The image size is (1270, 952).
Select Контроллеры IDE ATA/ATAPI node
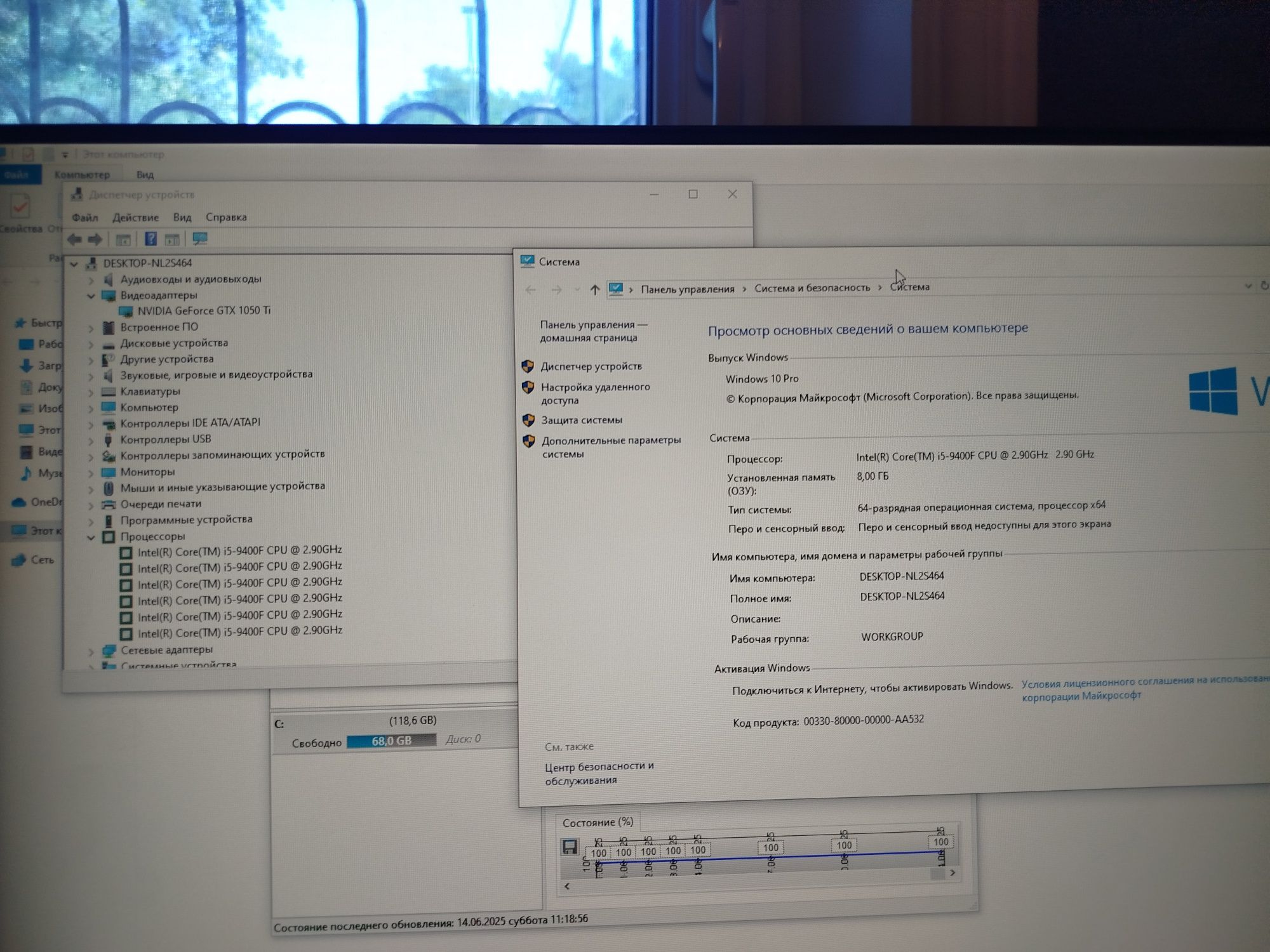click(x=190, y=423)
